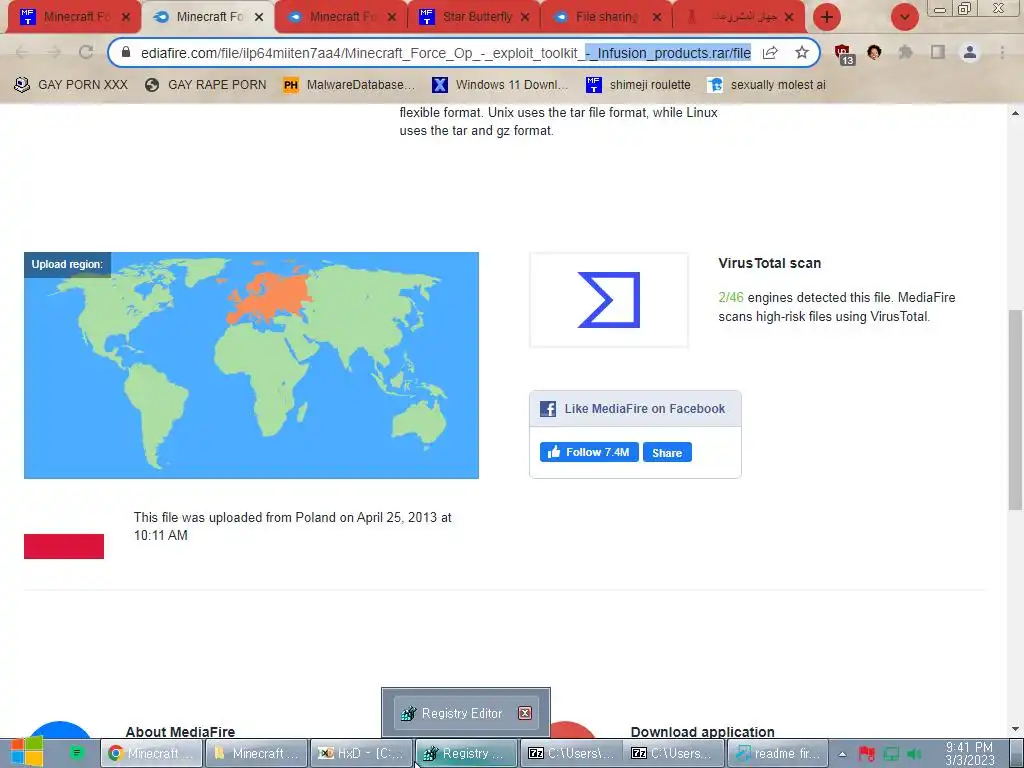Click the padlock site info icon
The image size is (1024, 768).
(x=127, y=52)
